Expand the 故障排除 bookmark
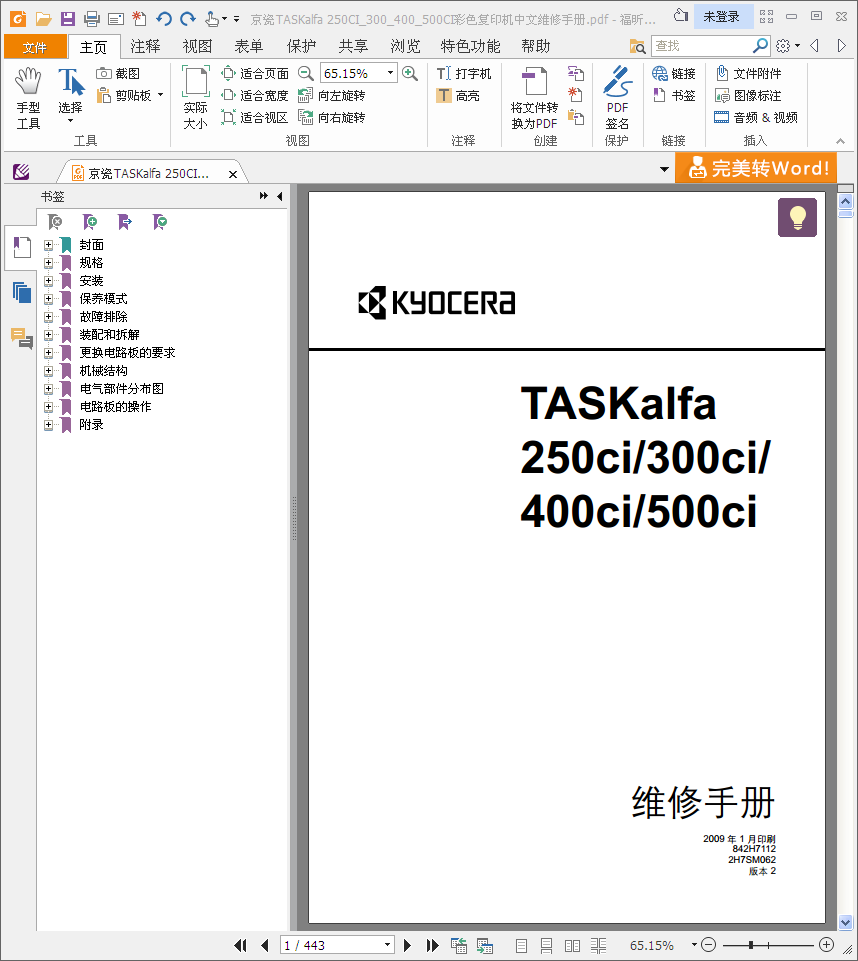Viewport: 858px width, 961px height. [x=48, y=317]
